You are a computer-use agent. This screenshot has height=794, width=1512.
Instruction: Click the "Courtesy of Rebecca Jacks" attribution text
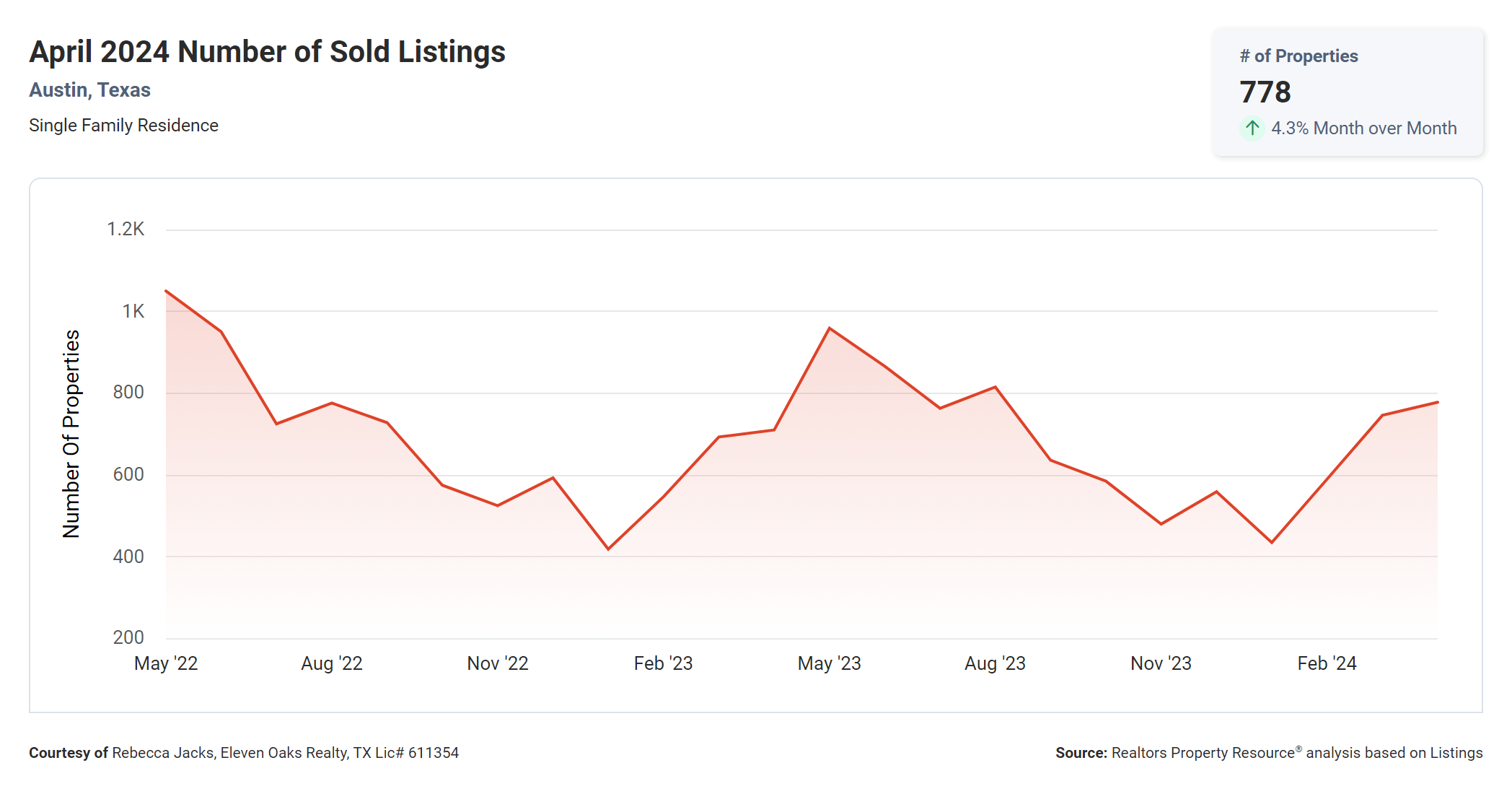244,753
